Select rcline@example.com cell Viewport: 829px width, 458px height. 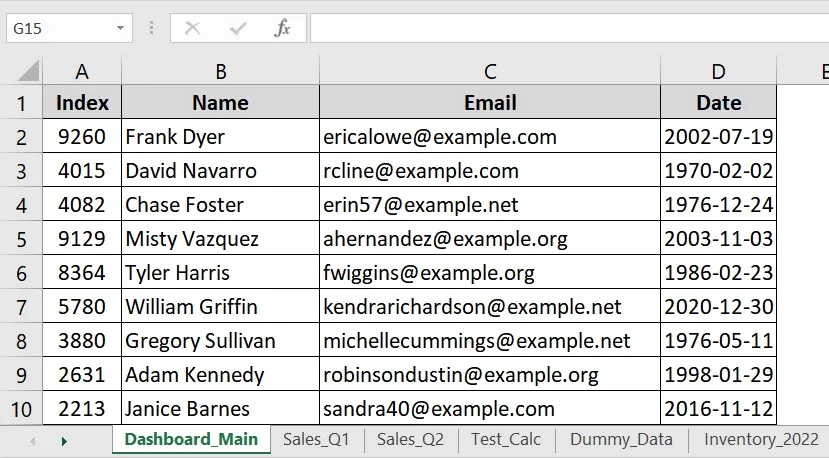point(490,170)
